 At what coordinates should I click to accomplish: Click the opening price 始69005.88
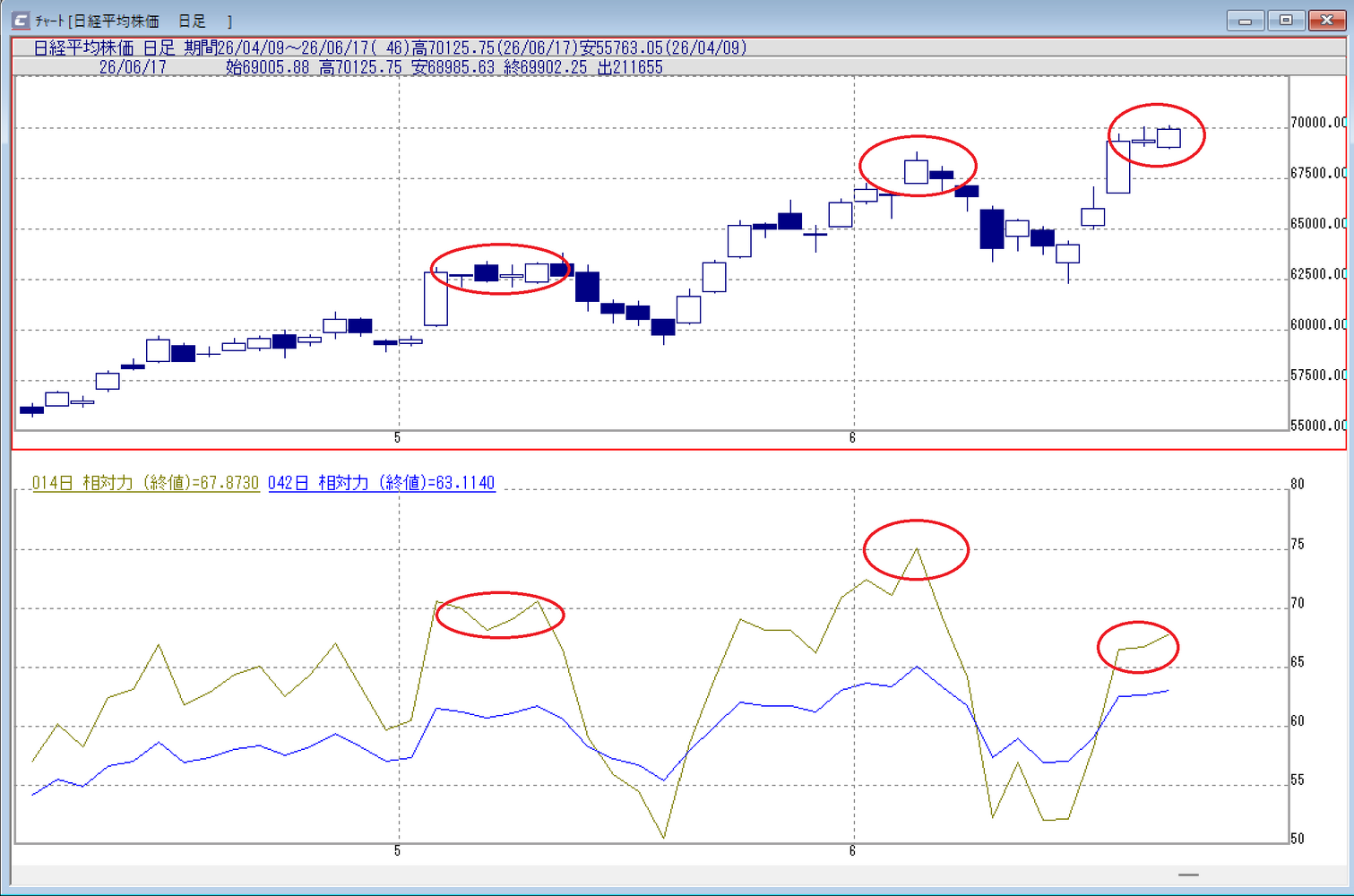click(x=267, y=67)
